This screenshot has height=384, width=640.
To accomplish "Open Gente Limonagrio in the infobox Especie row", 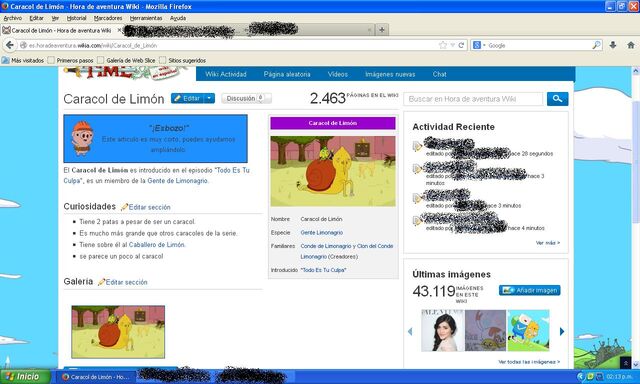I will (x=322, y=233).
